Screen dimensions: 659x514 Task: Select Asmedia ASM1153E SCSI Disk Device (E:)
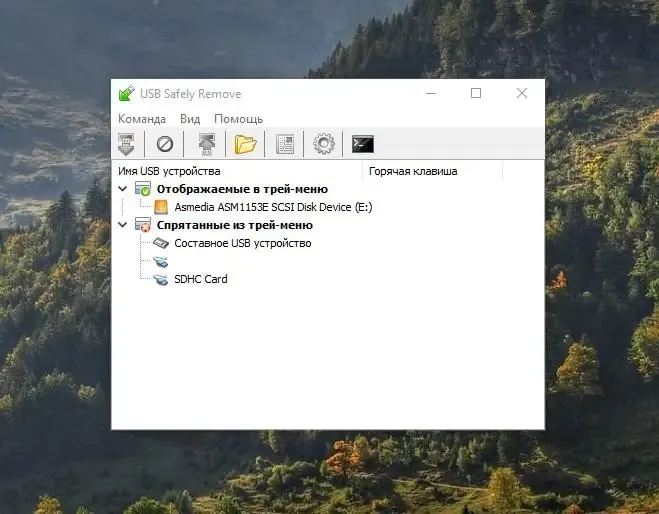click(273, 207)
